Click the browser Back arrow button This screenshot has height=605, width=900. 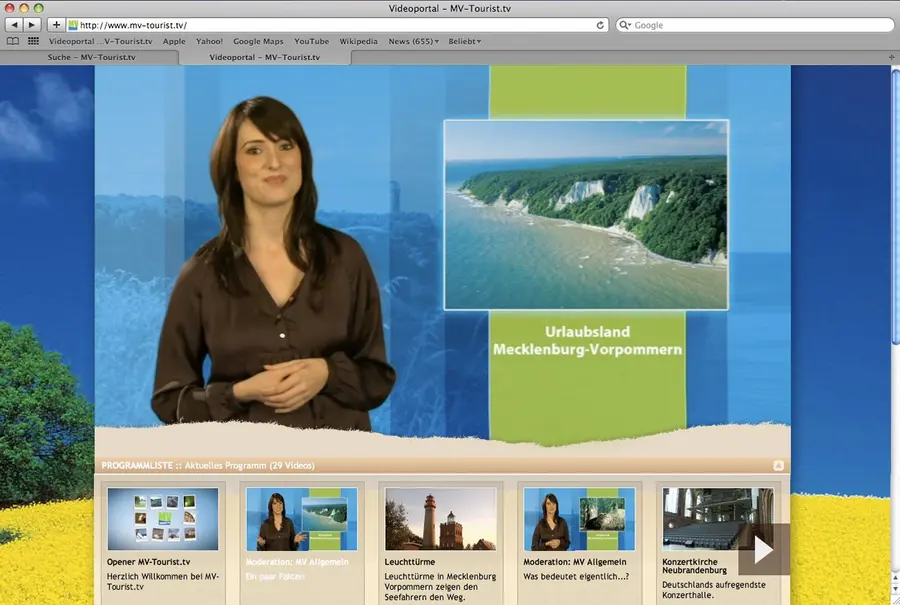click(x=14, y=25)
